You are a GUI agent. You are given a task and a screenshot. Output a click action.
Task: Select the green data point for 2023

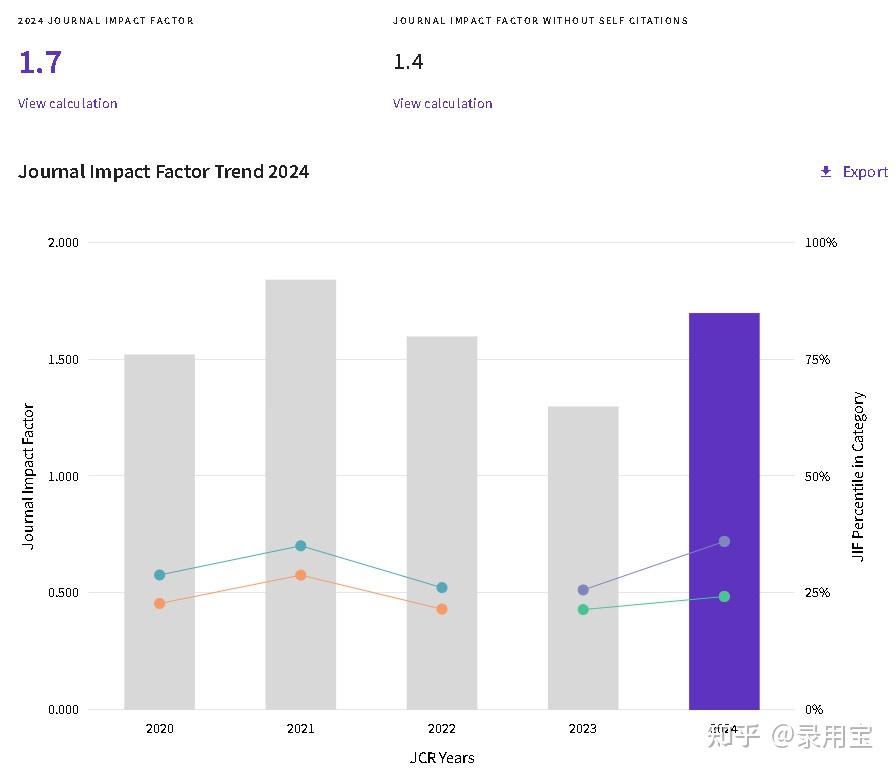pyautogui.click(x=583, y=610)
